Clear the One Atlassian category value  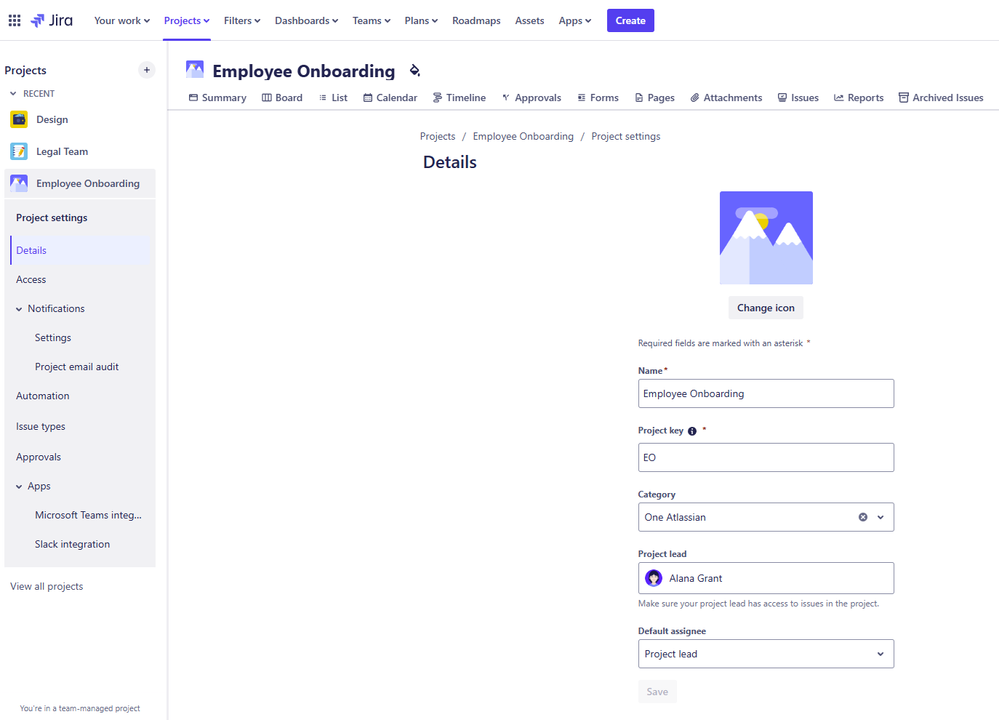863,517
